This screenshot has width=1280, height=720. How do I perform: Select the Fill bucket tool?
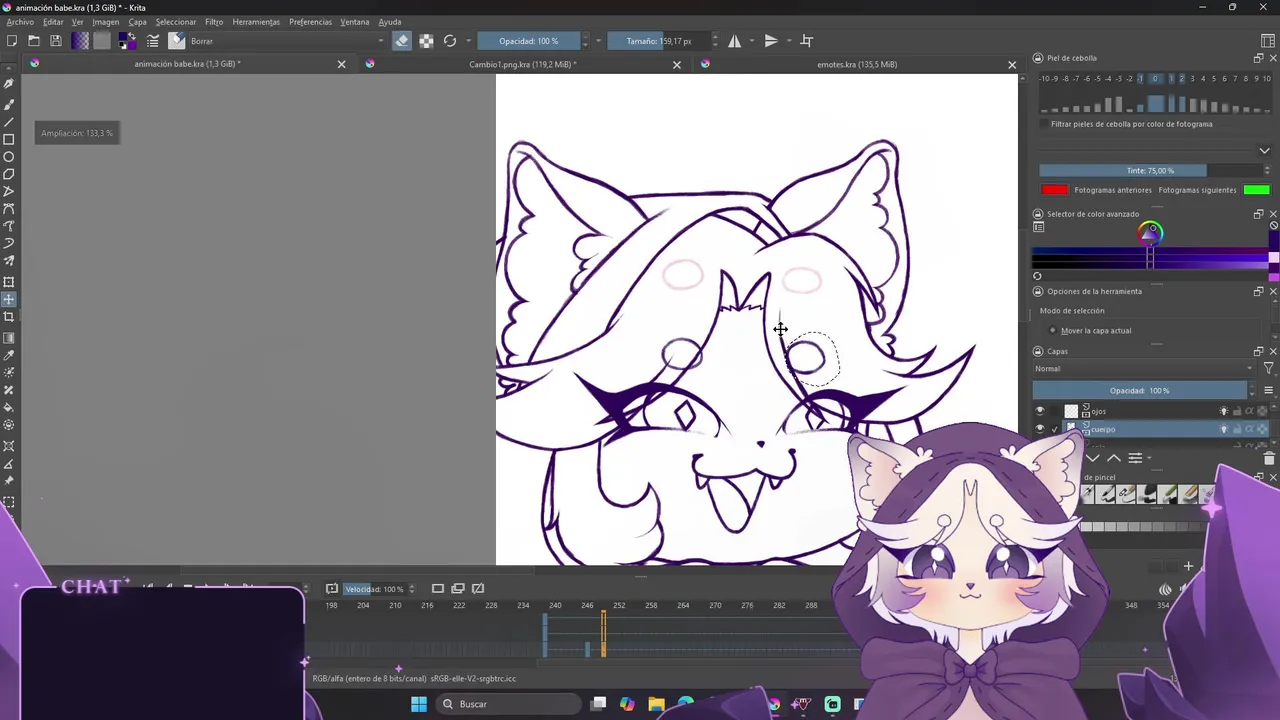coord(9,408)
